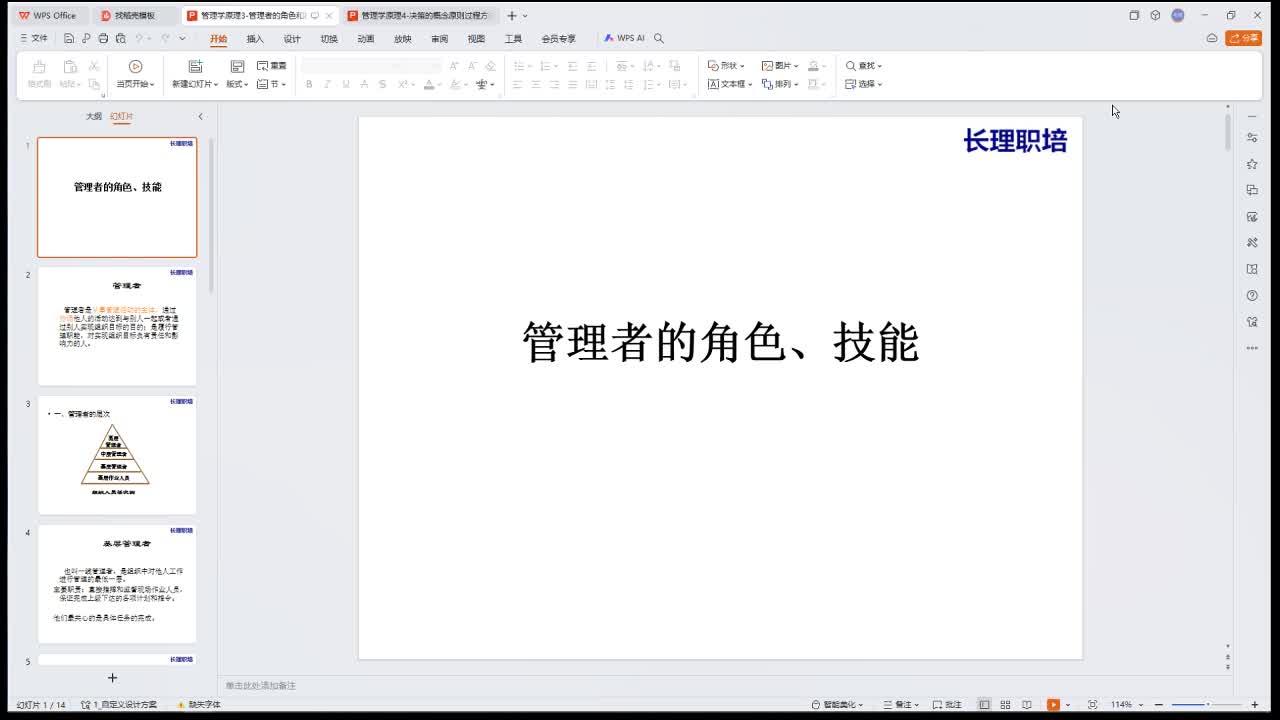The height and width of the screenshot is (720, 1280).
Task: Click the WPS AI button
Action: click(624, 39)
